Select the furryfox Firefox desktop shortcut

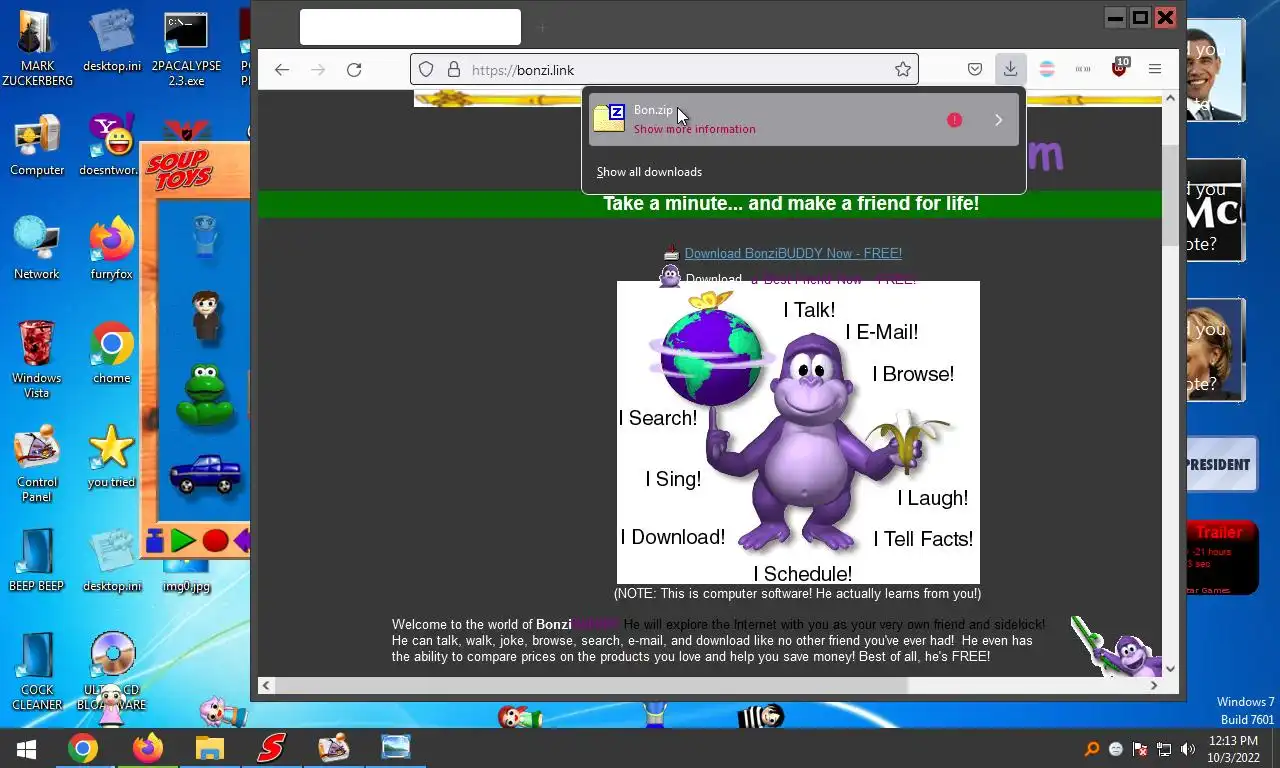point(111,247)
